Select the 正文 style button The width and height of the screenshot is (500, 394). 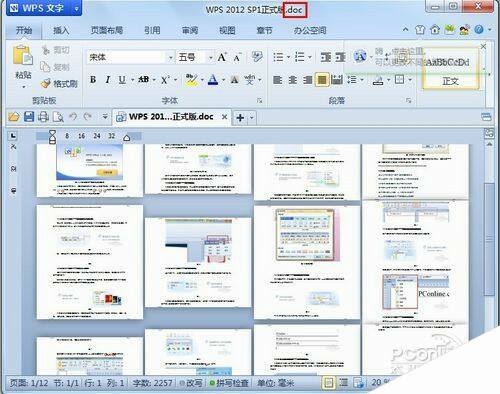click(x=450, y=81)
